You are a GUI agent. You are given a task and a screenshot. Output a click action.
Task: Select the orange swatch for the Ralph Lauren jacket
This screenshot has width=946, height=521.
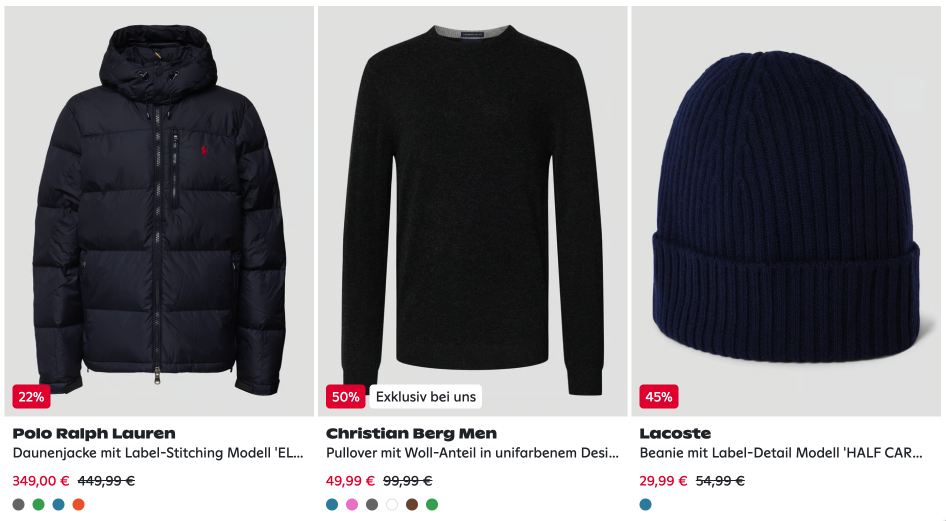78,505
